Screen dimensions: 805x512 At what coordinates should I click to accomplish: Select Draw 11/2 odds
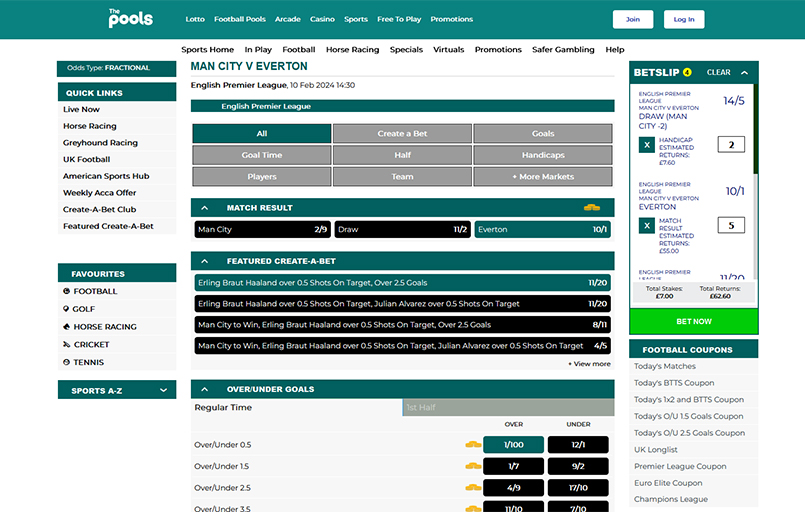402,230
